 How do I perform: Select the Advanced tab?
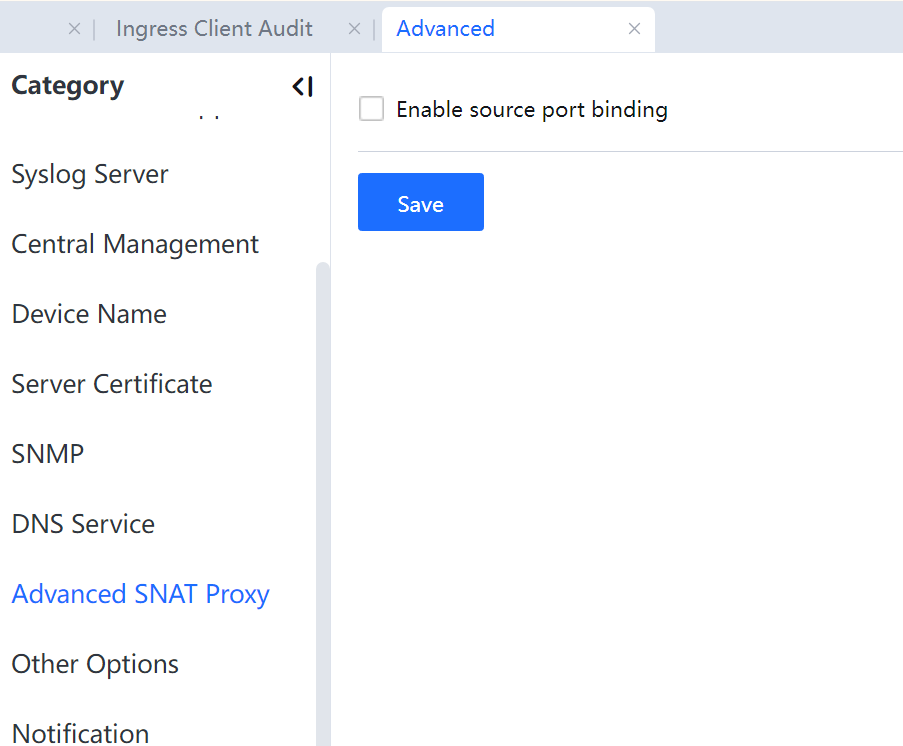[x=446, y=29]
